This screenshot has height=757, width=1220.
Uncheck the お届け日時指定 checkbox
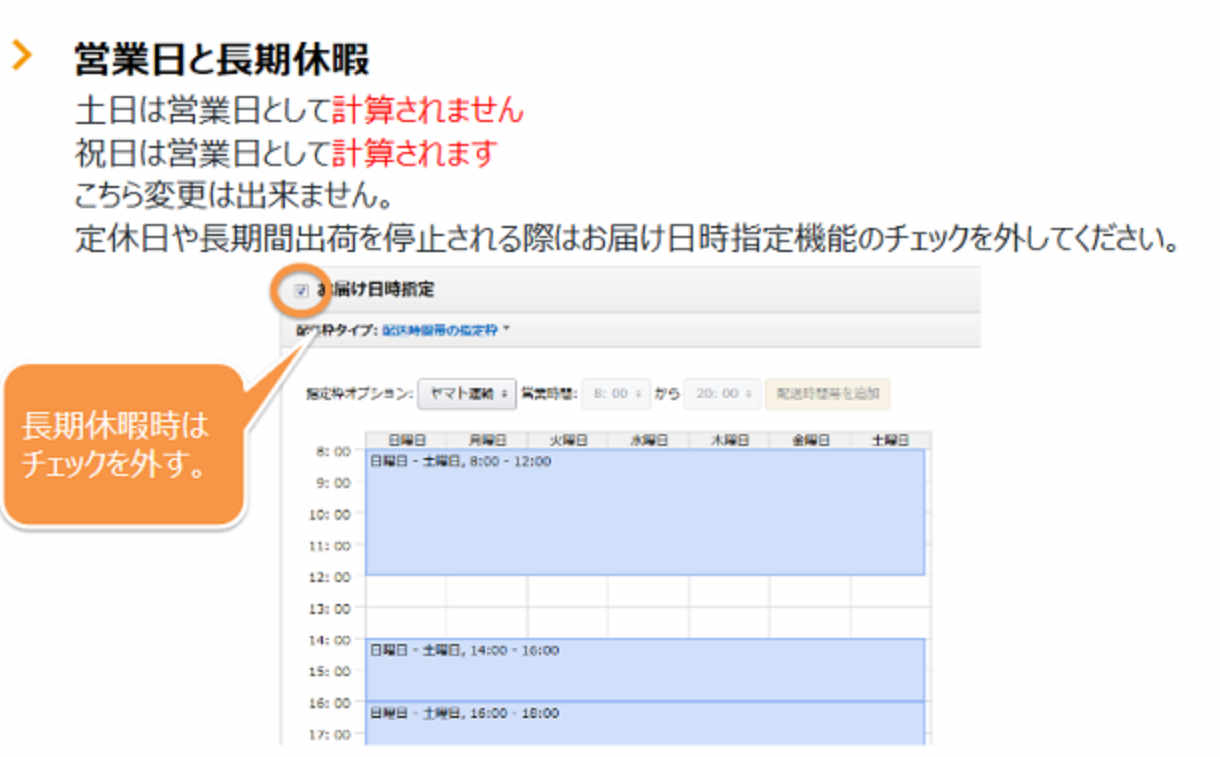click(302, 291)
